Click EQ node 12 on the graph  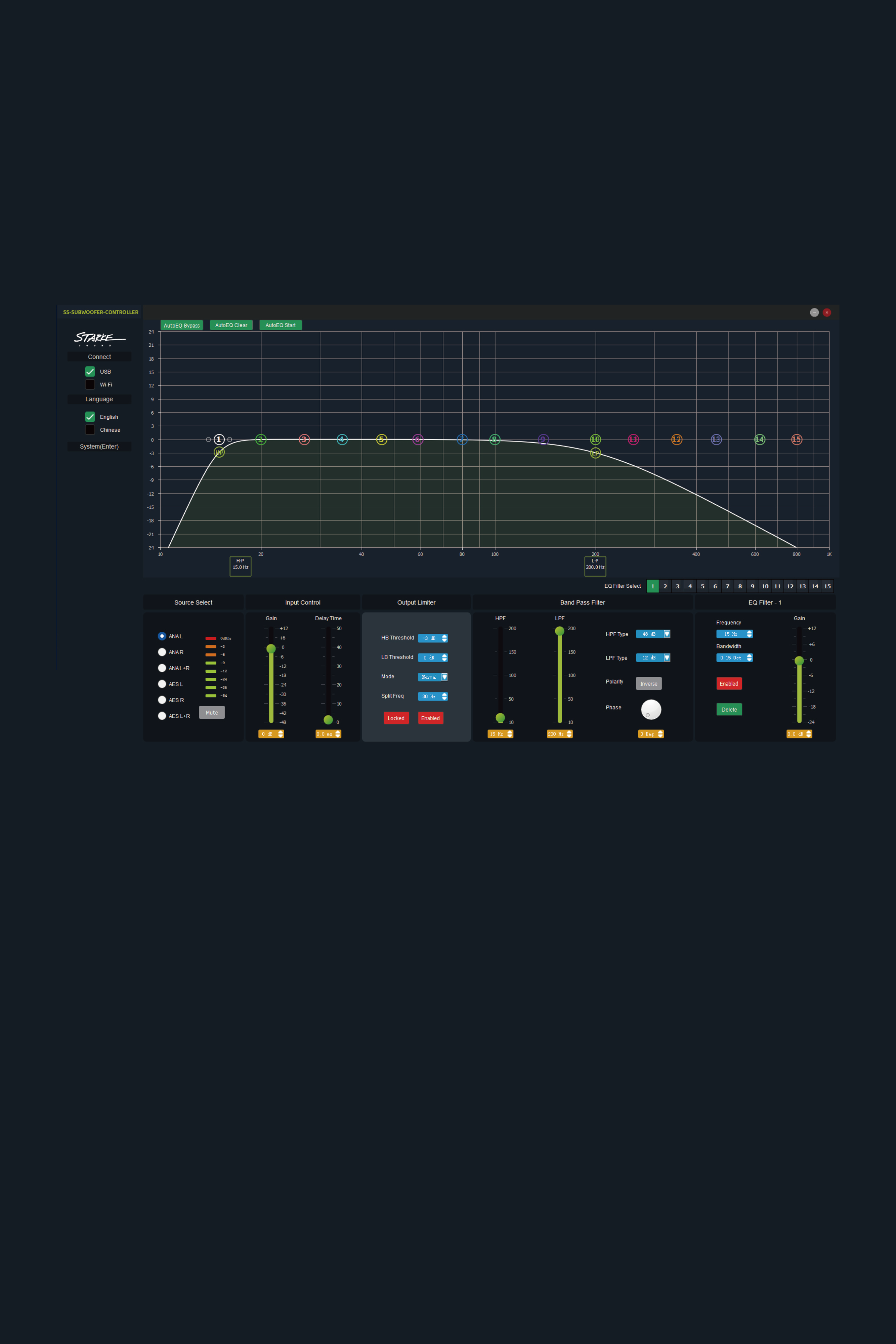coord(677,439)
